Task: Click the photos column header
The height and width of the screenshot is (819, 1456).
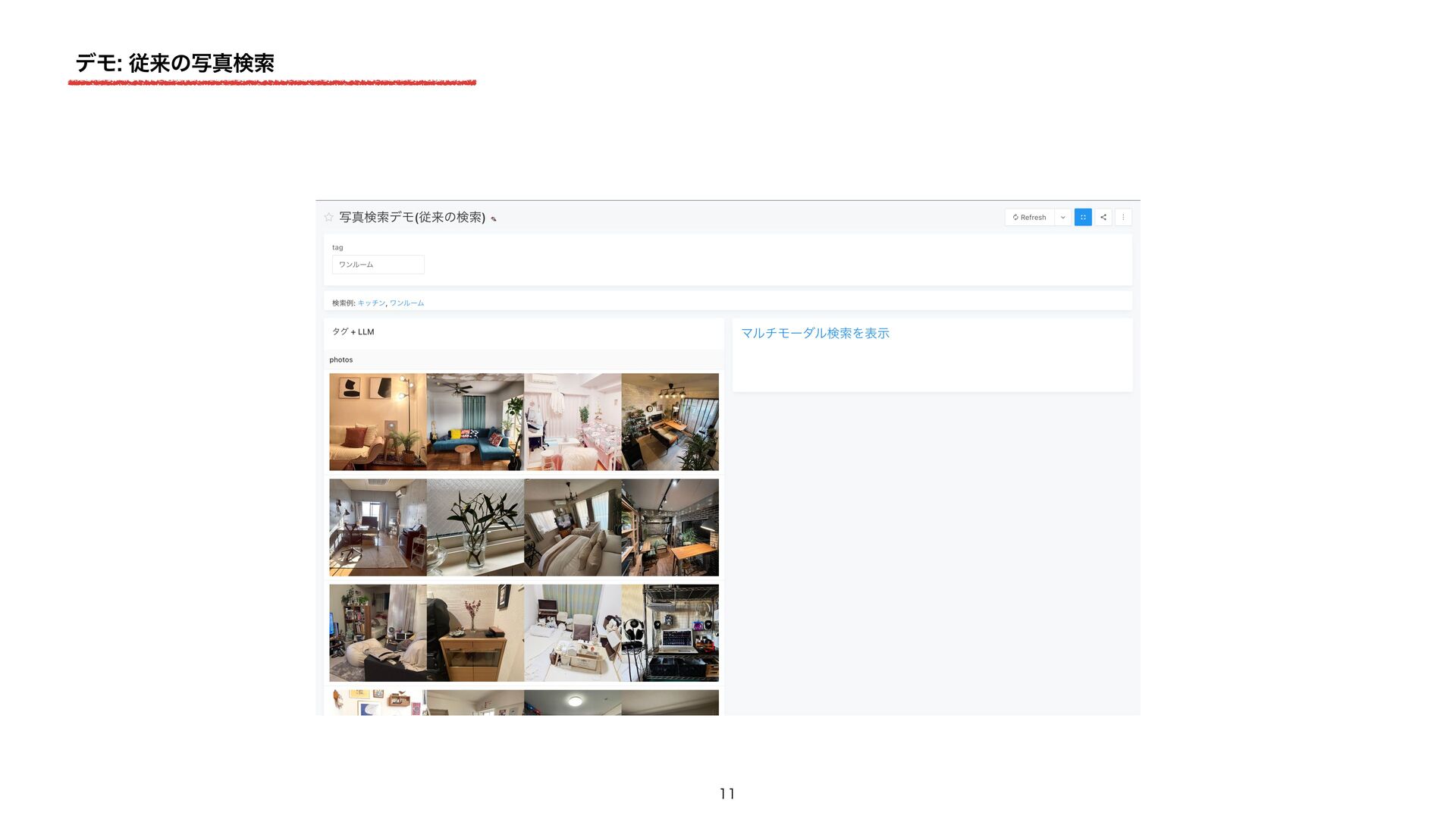Action: click(x=341, y=360)
